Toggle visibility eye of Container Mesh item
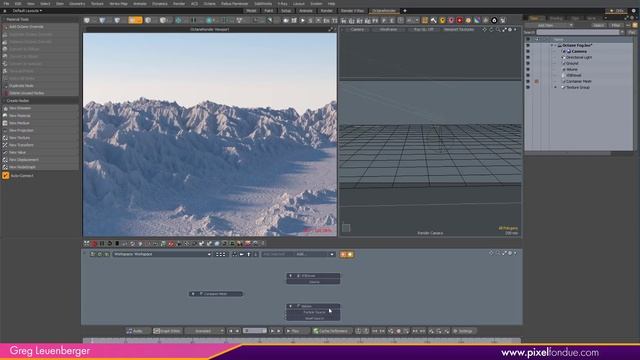Viewport: 640px width, 360px height. point(528,81)
